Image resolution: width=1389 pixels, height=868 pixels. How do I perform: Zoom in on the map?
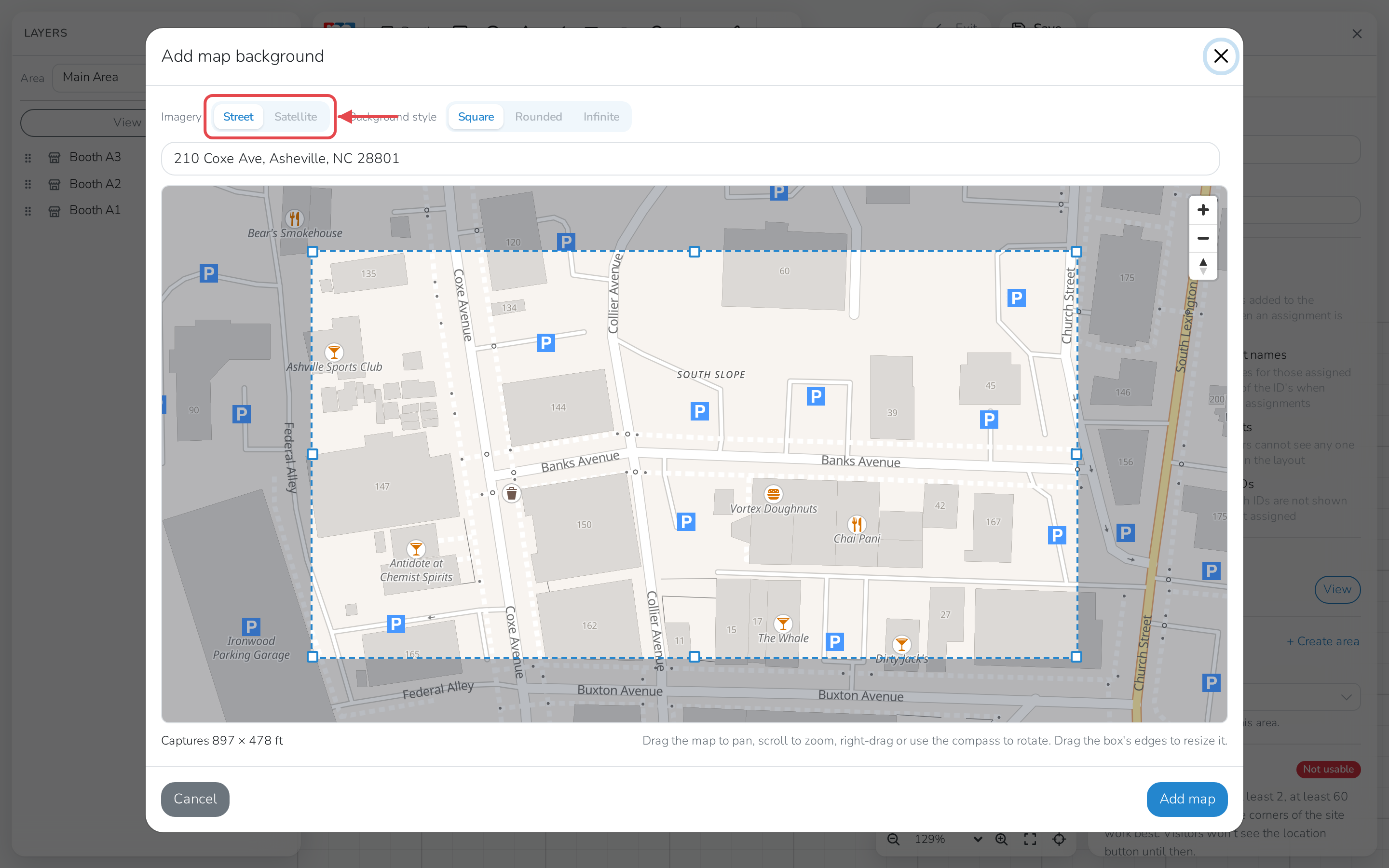pyautogui.click(x=1203, y=210)
